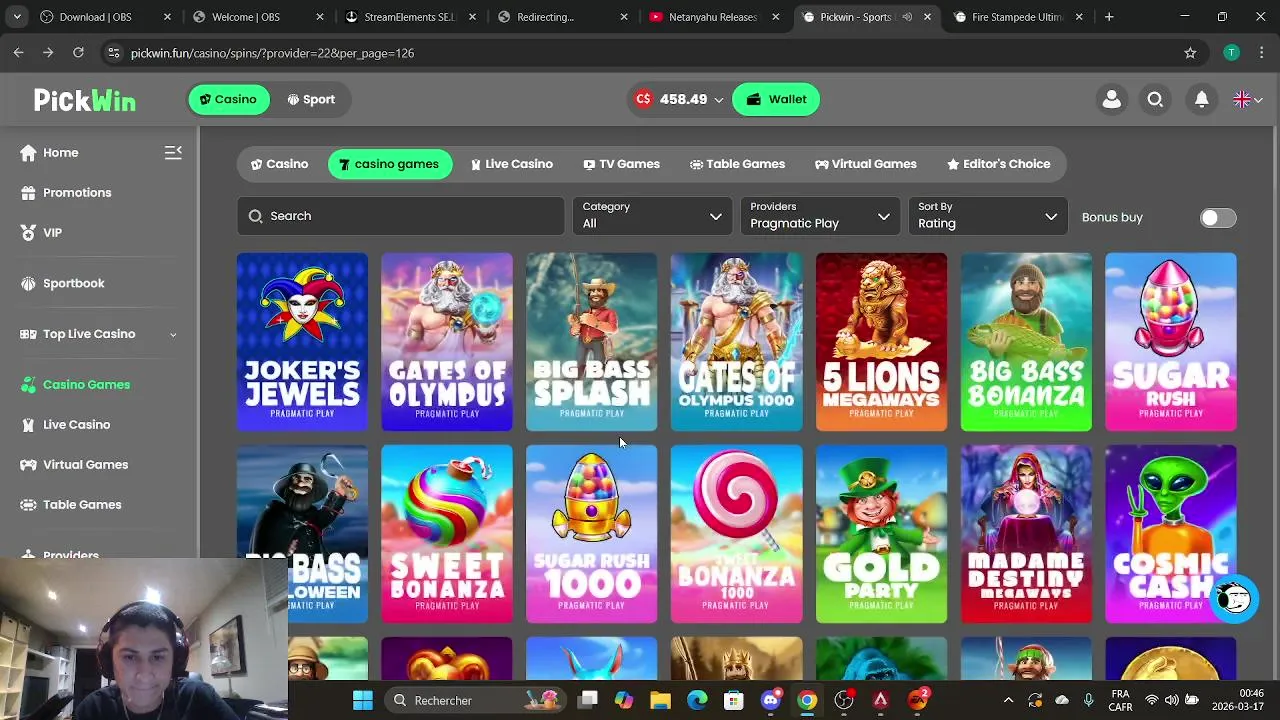Switch to the Netanyahu Releases YouTube tab
This screenshot has width=1280, height=720.
pos(712,17)
